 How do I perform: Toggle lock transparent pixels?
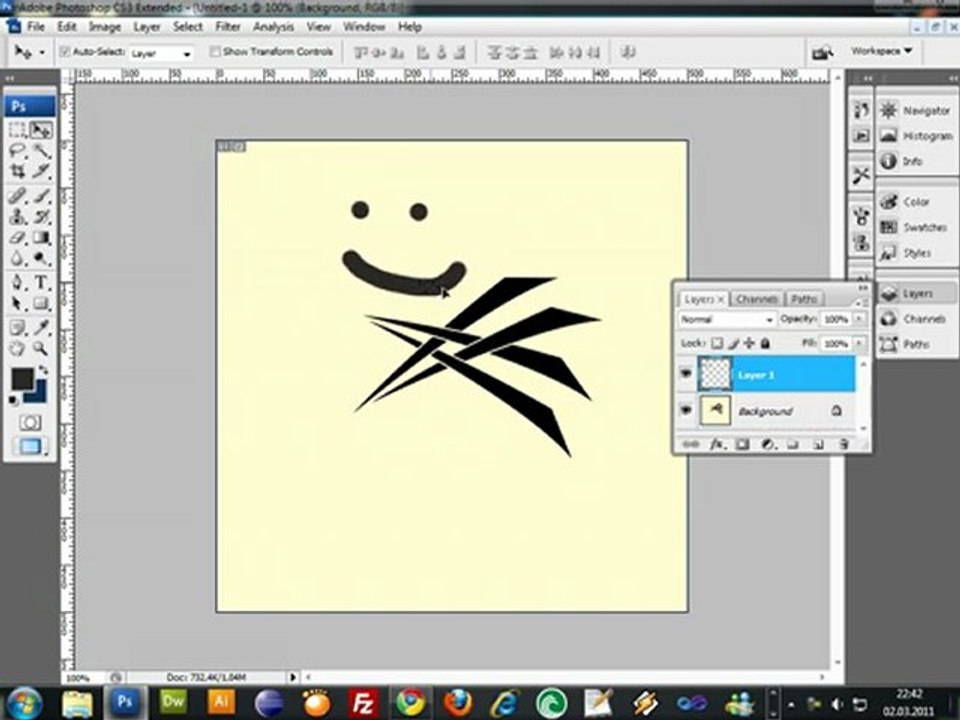click(x=717, y=343)
